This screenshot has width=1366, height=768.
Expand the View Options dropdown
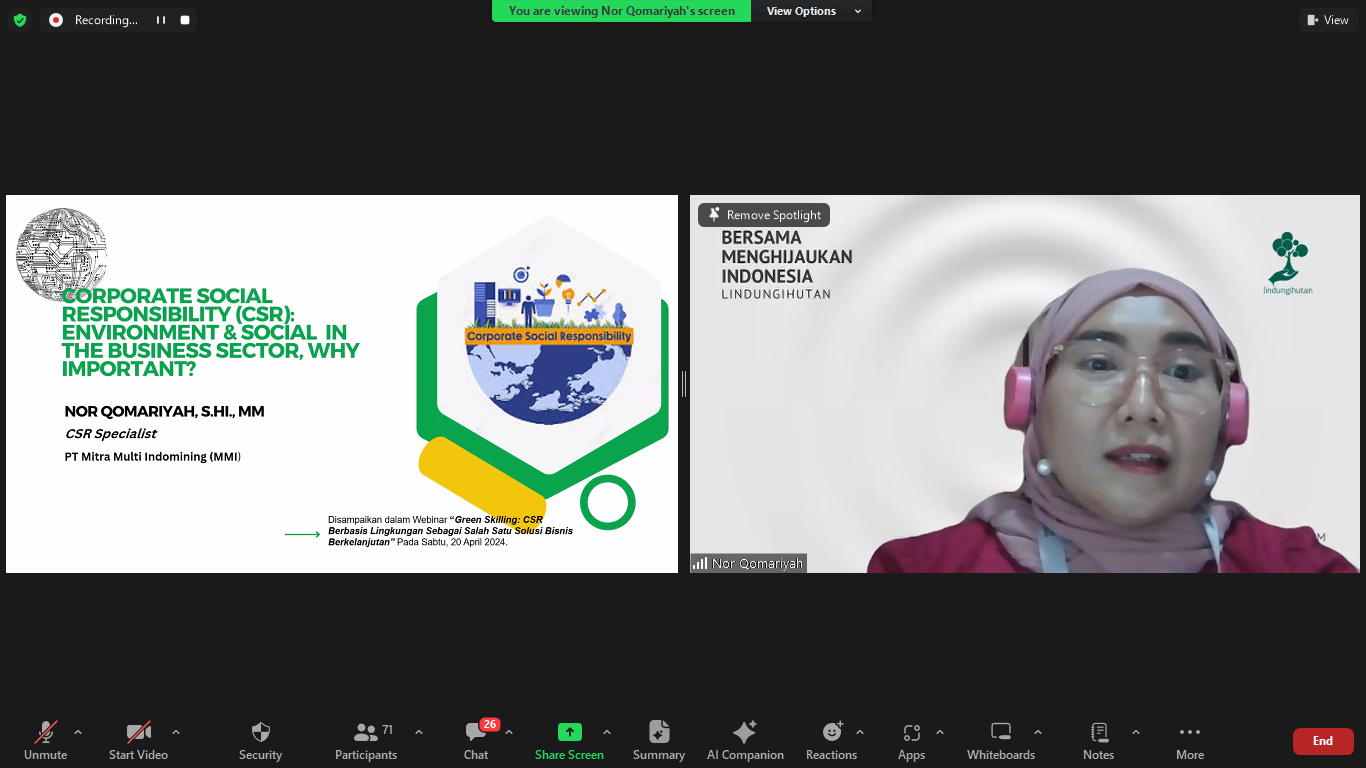813,11
